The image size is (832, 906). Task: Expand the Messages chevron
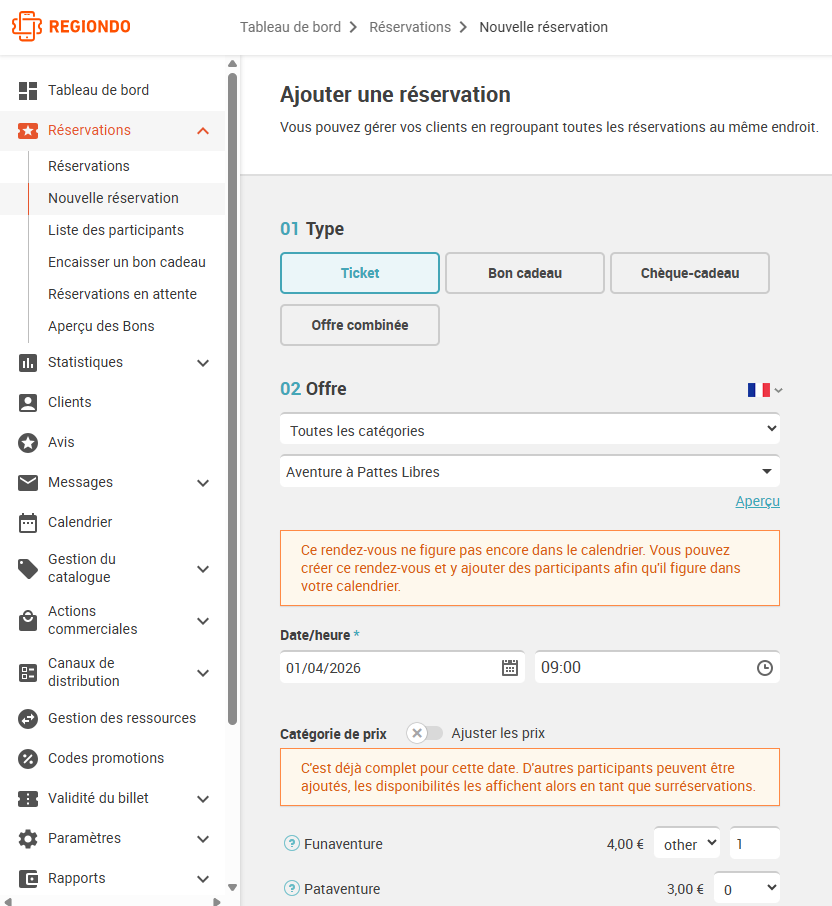pyautogui.click(x=203, y=482)
